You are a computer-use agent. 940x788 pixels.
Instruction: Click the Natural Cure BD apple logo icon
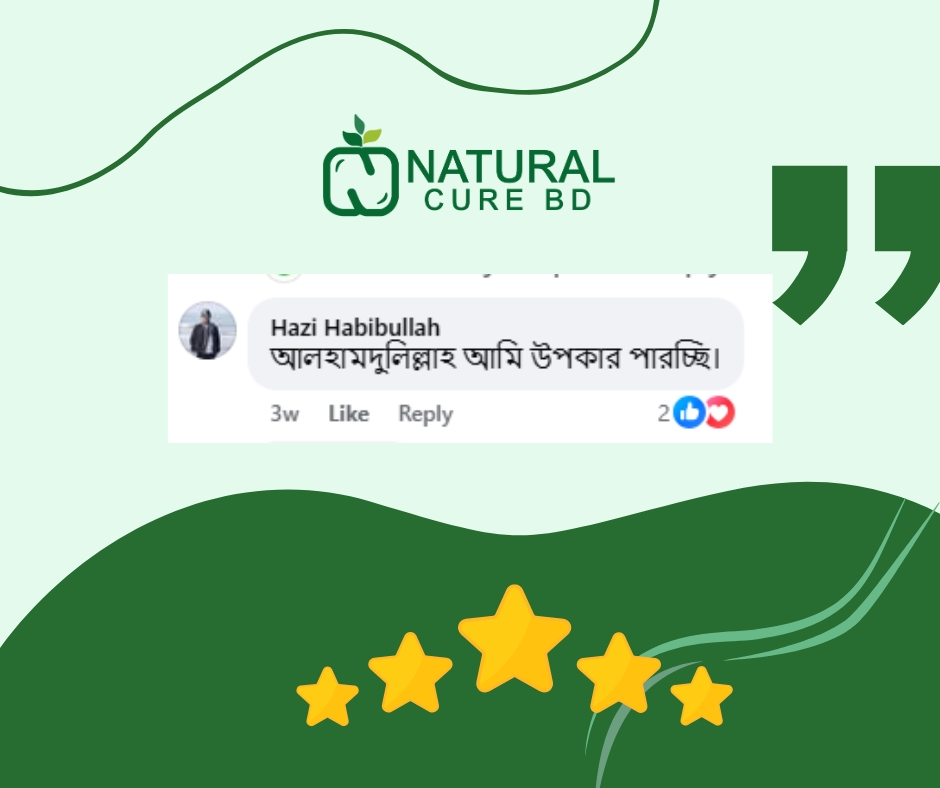(x=361, y=166)
